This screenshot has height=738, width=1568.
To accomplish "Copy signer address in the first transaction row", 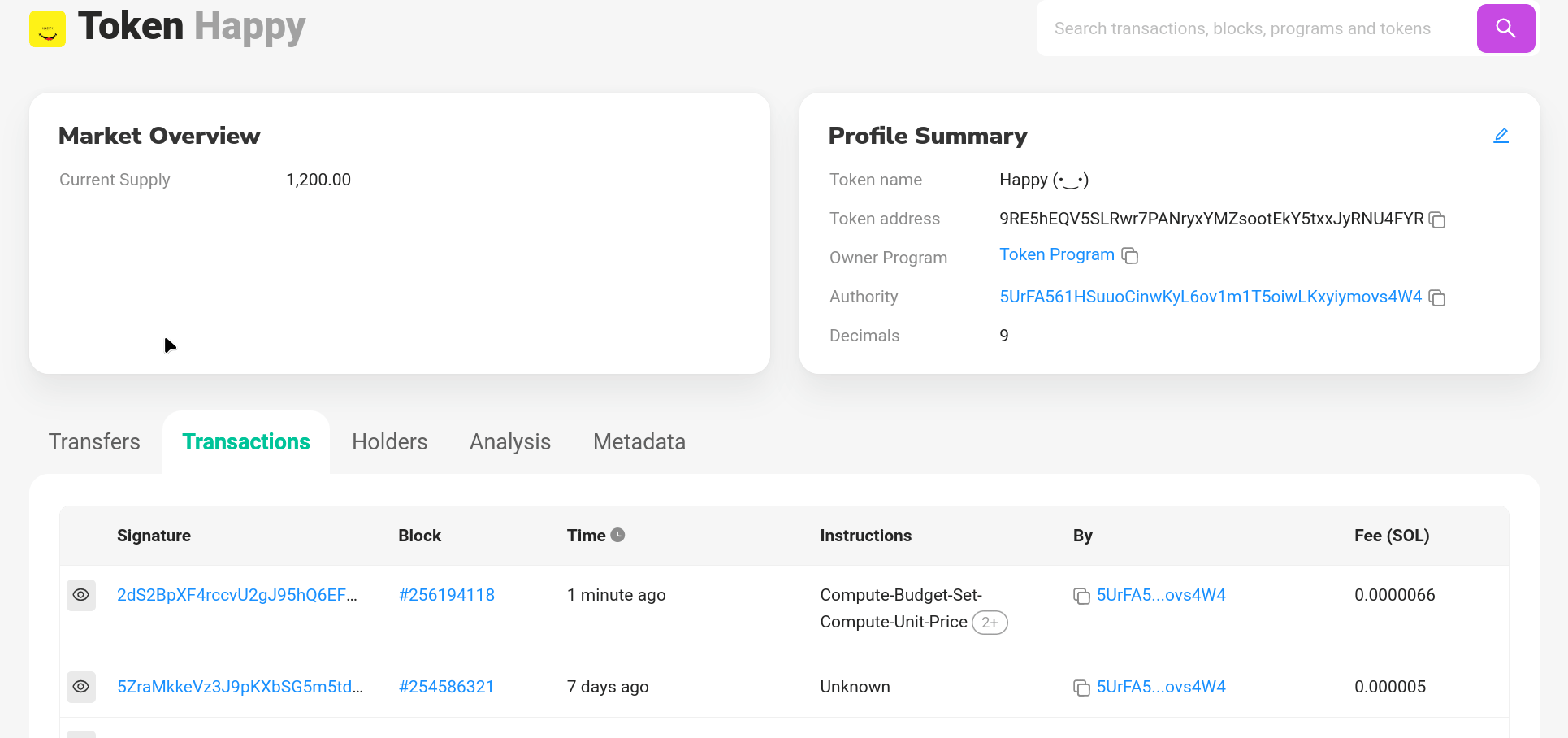I will pyautogui.click(x=1081, y=596).
